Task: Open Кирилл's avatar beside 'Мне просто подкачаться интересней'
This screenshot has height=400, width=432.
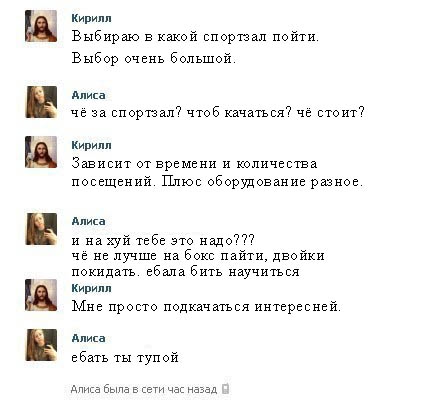Action: [x=41, y=295]
